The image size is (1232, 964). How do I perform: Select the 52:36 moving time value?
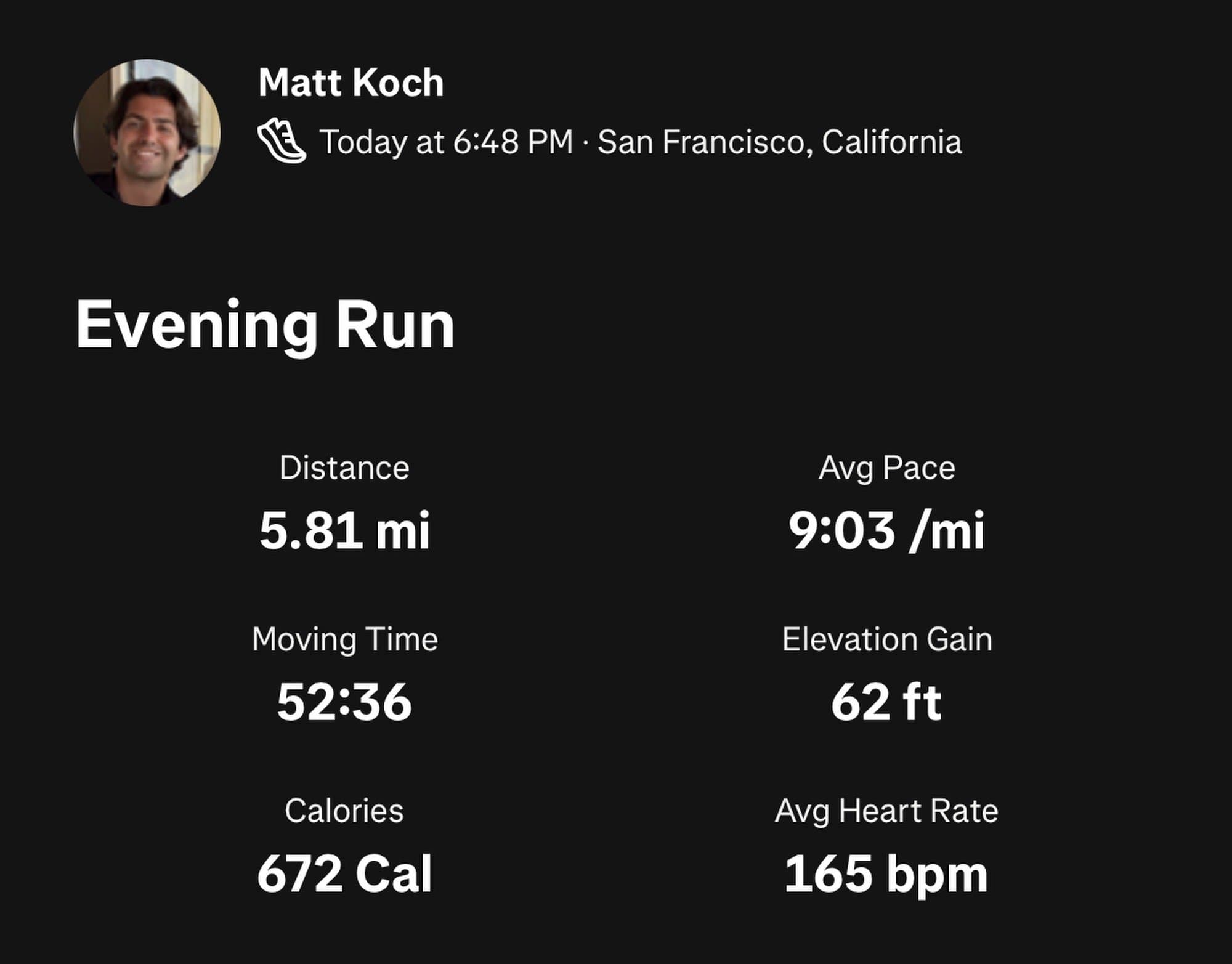[344, 702]
